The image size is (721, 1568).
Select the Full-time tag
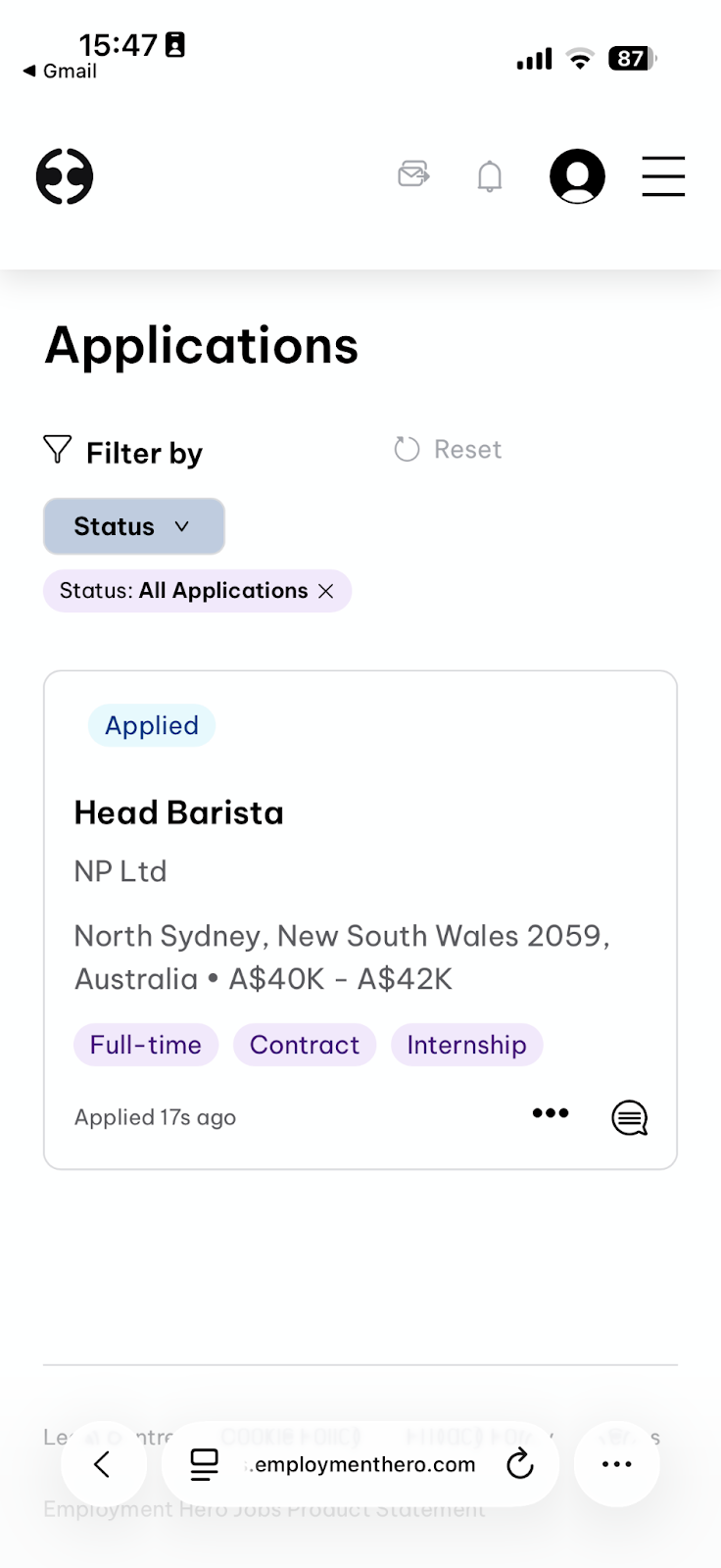click(x=146, y=1045)
